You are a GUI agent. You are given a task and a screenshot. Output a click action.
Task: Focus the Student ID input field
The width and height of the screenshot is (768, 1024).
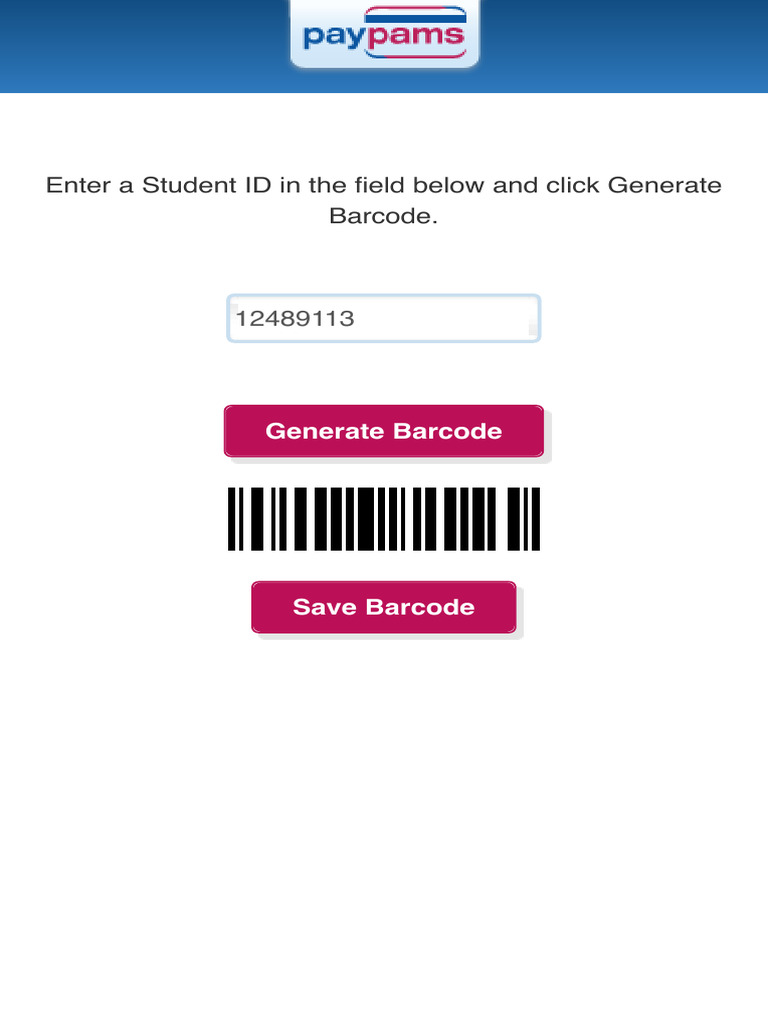click(x=384, y=319)
